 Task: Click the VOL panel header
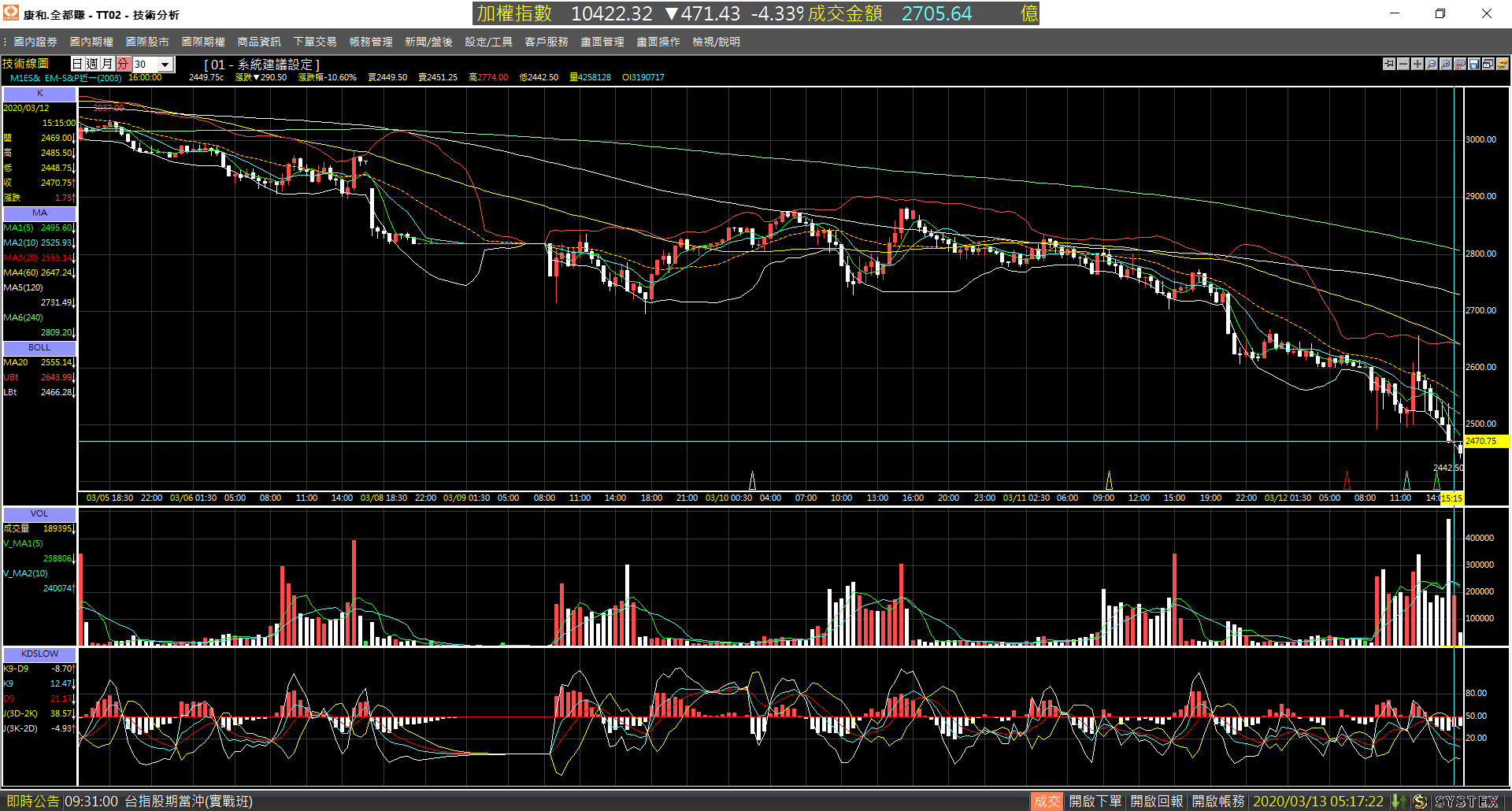(x=39, y=514)
